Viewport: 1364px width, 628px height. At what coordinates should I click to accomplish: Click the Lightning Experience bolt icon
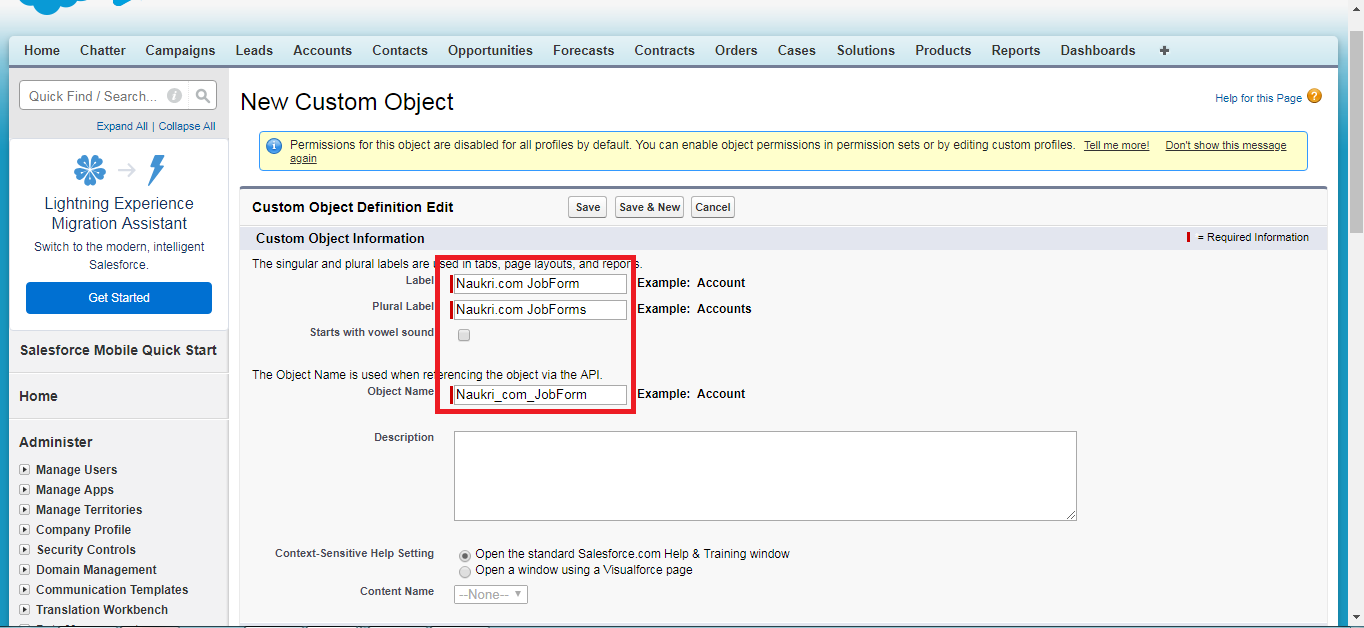[156, 170]
